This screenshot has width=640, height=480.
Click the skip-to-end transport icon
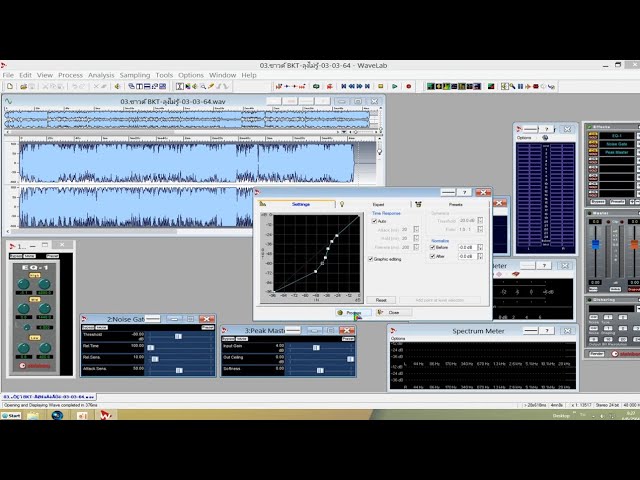[x=367, y=87]
